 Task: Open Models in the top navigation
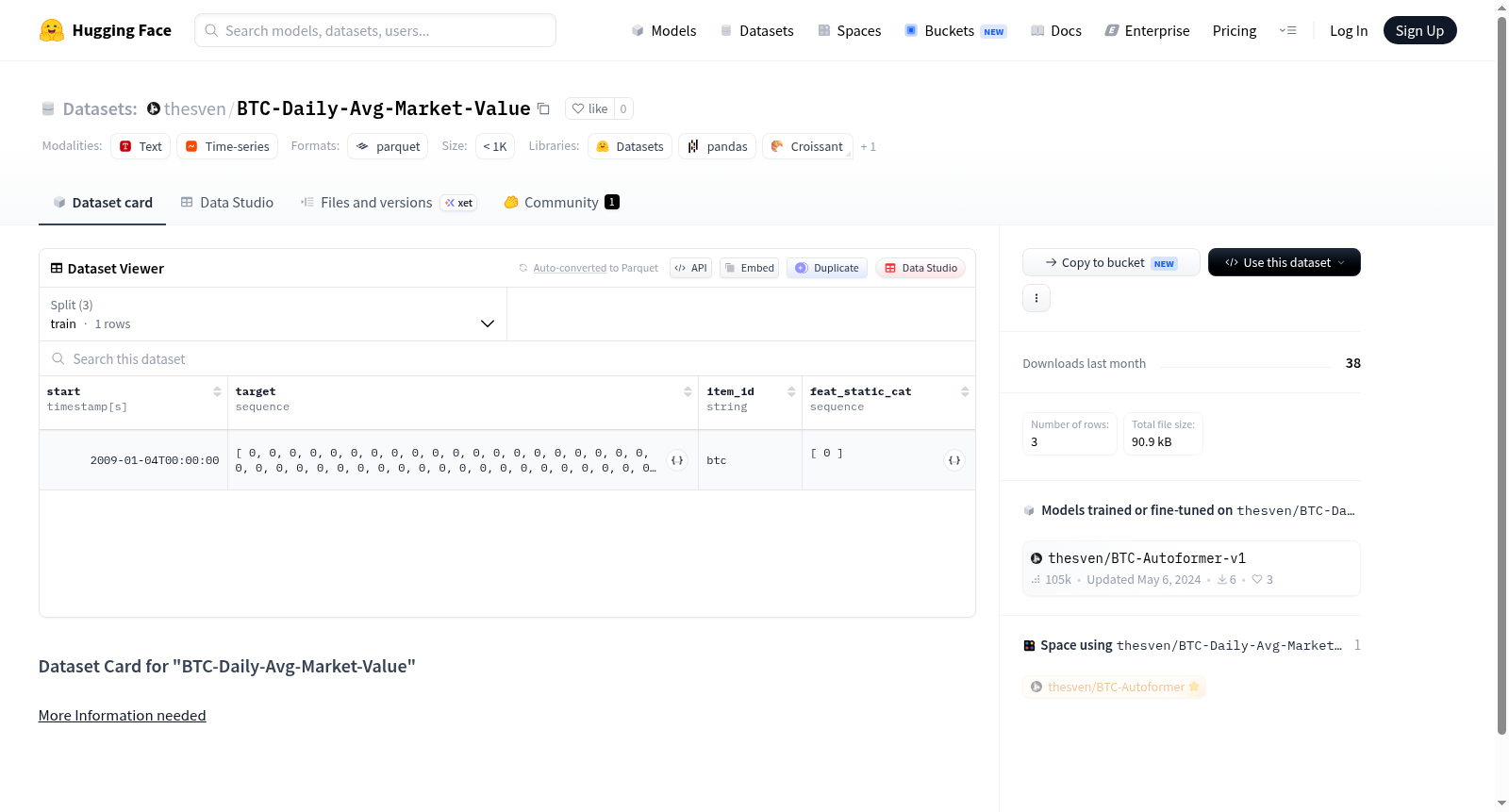[664, 30]
